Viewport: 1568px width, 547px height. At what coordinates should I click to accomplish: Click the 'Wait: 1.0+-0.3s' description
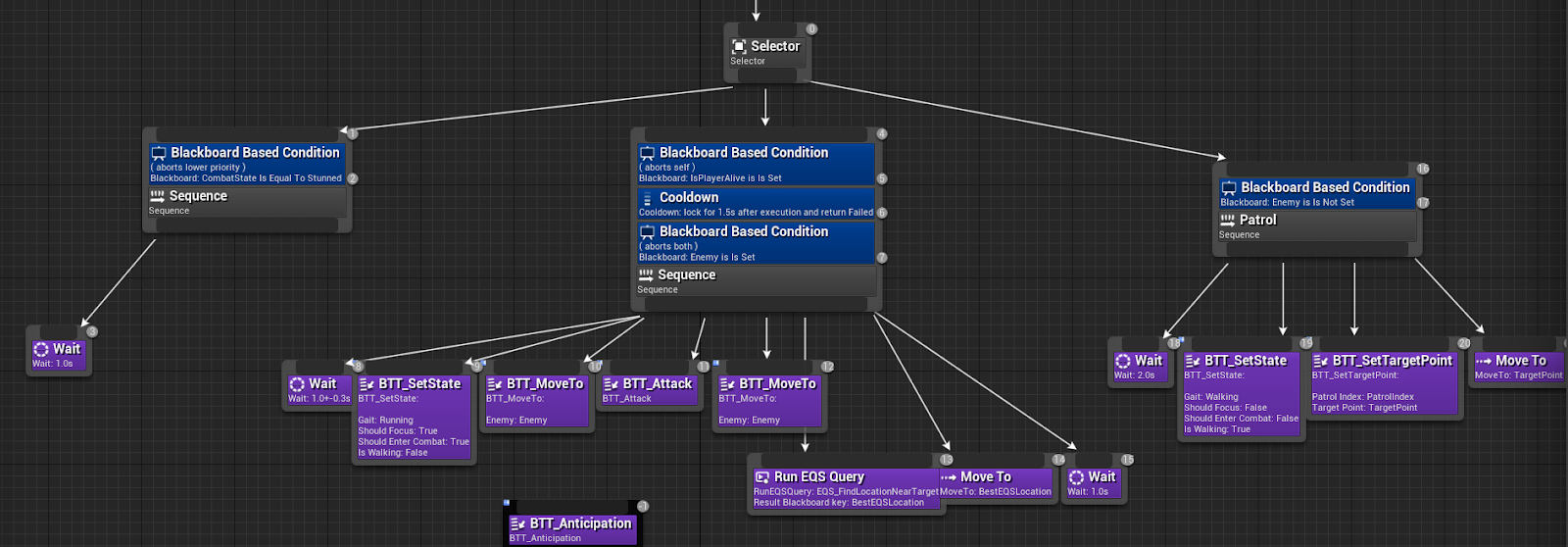coord(318,398)
